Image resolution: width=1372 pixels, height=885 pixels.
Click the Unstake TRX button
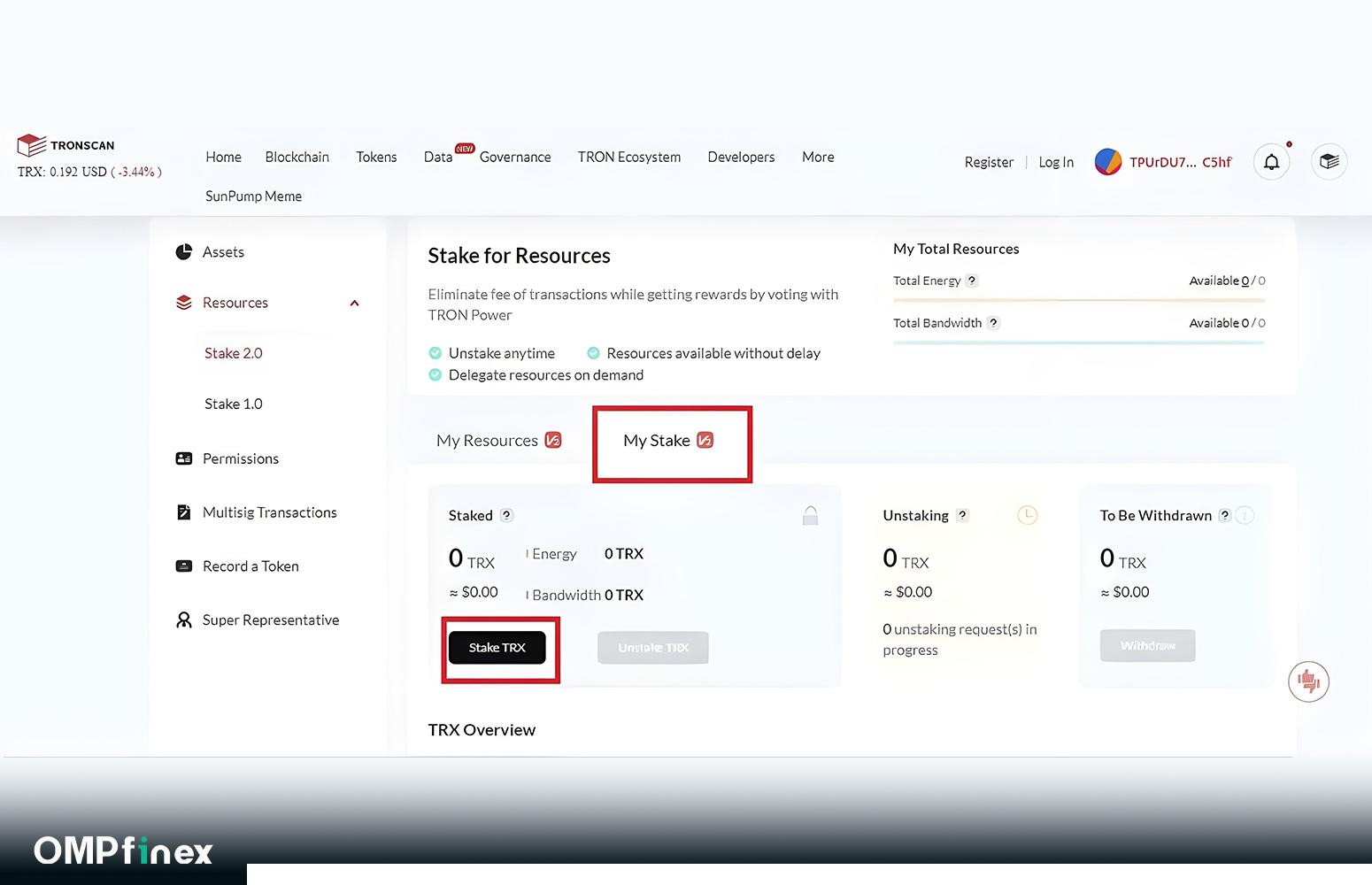tap(653, 648)
